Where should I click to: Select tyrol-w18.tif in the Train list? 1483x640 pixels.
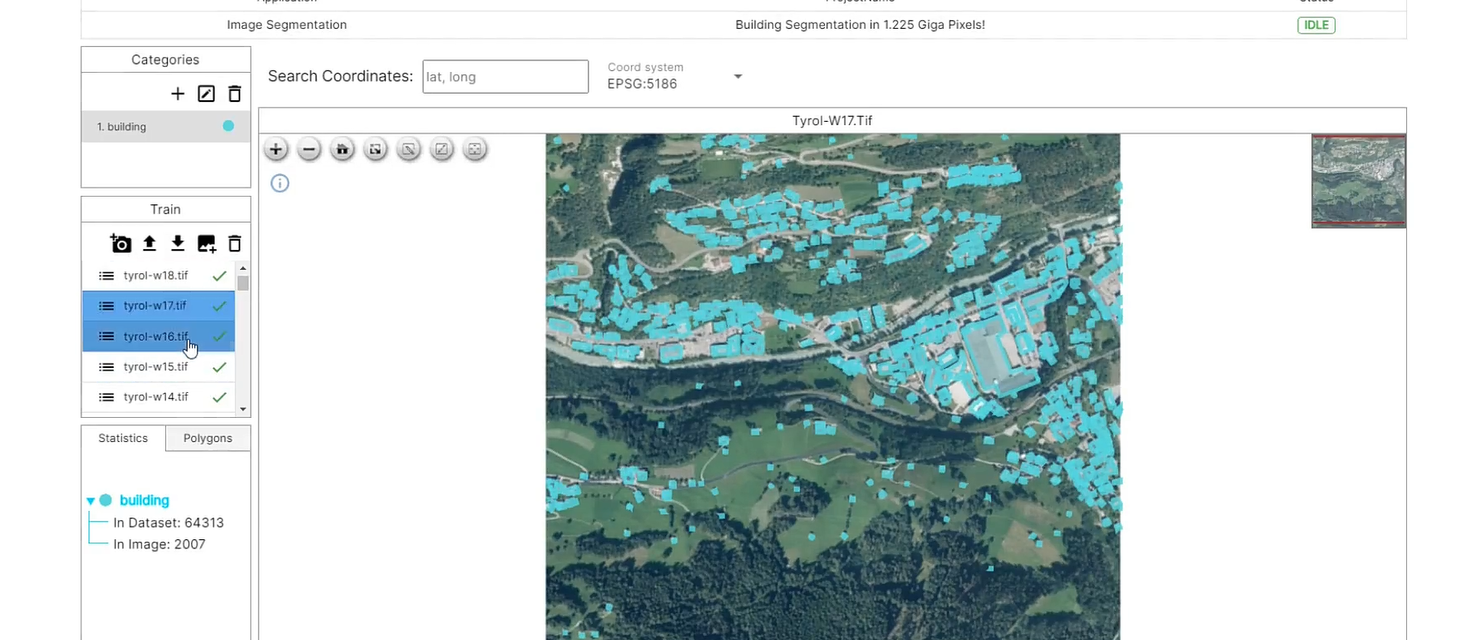coord(158,276)
